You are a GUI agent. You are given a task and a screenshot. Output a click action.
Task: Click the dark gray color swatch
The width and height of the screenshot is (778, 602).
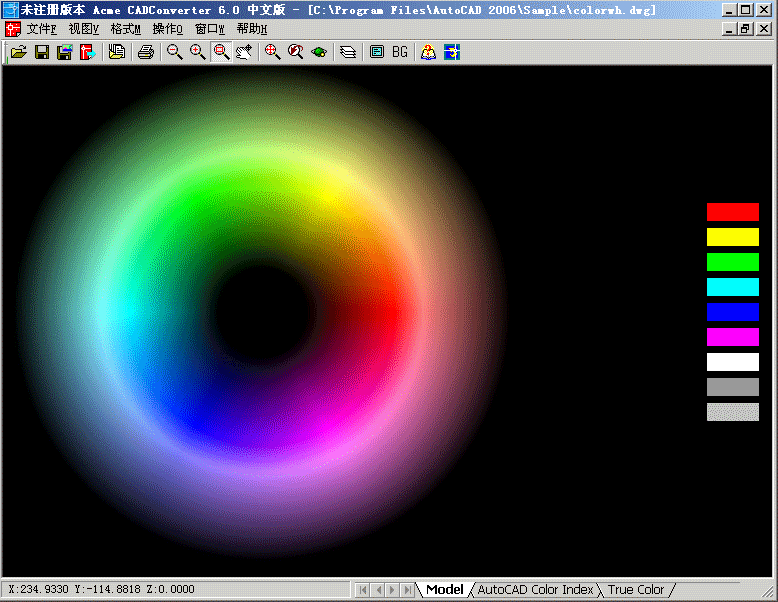733,387
